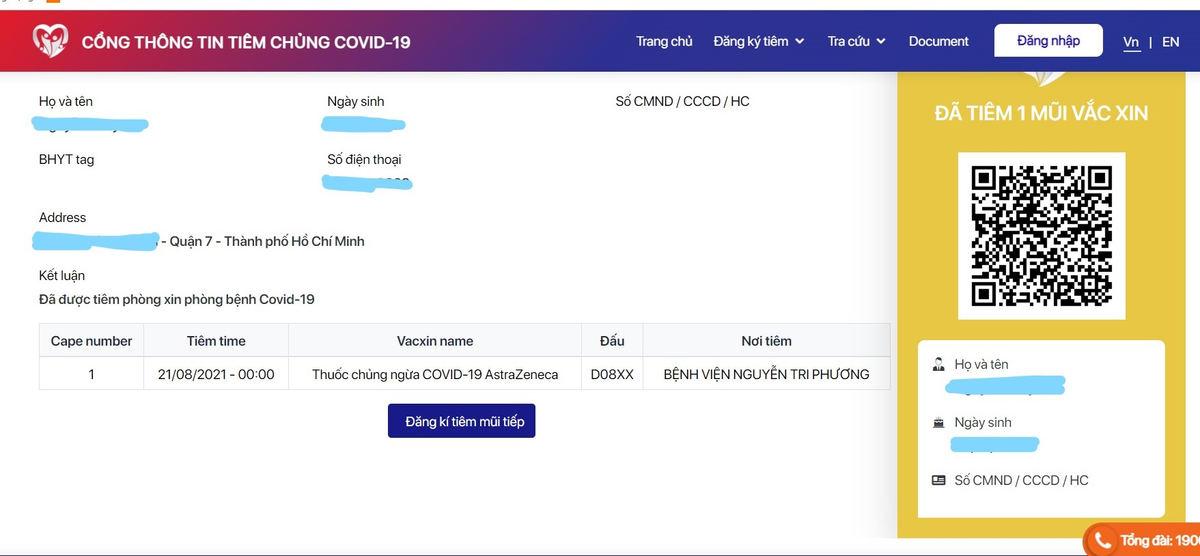Click the AstraZeneca vaccine name cell
This screenshot has height=556, width=1200.
[434, 375]
